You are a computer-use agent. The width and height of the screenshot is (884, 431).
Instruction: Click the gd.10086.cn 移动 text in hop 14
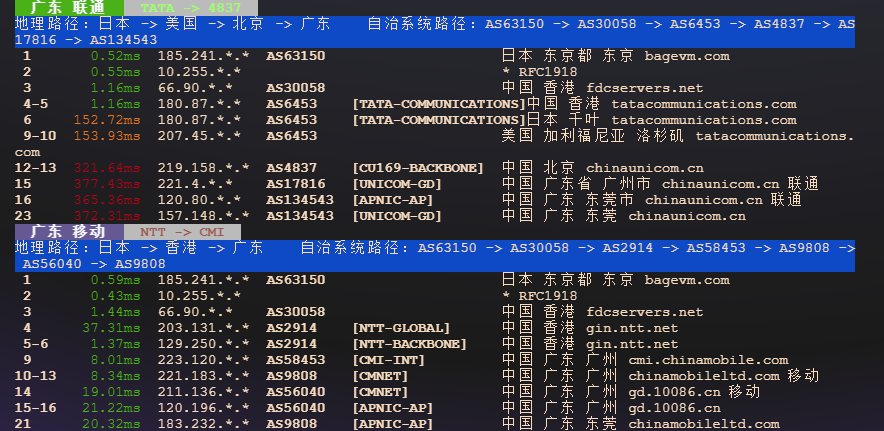click(695, 392)
